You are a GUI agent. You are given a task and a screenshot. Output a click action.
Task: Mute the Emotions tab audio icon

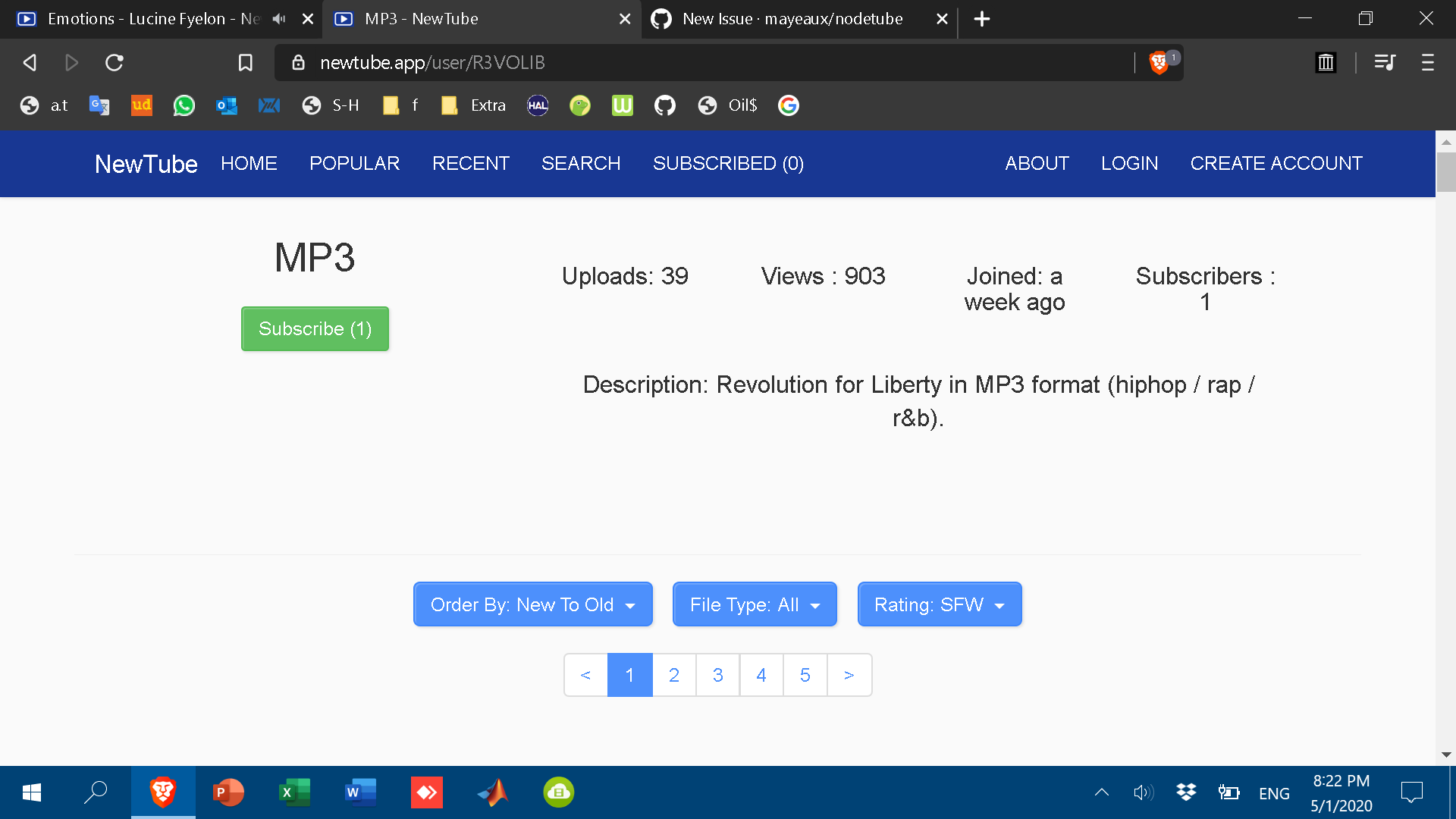coord(279,19)
